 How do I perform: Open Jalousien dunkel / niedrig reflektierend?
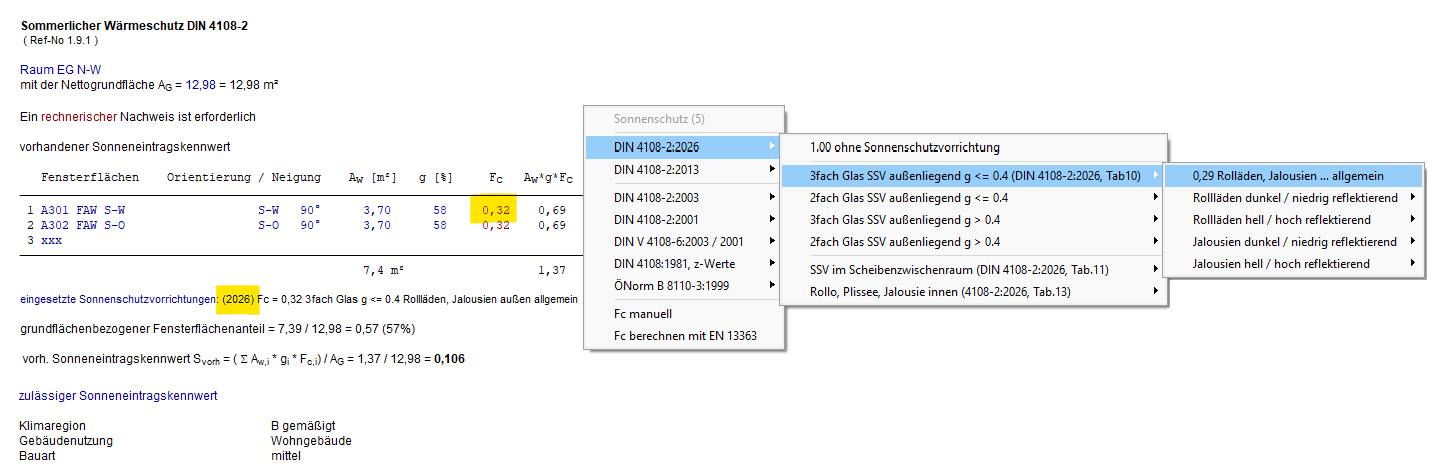1294,241
